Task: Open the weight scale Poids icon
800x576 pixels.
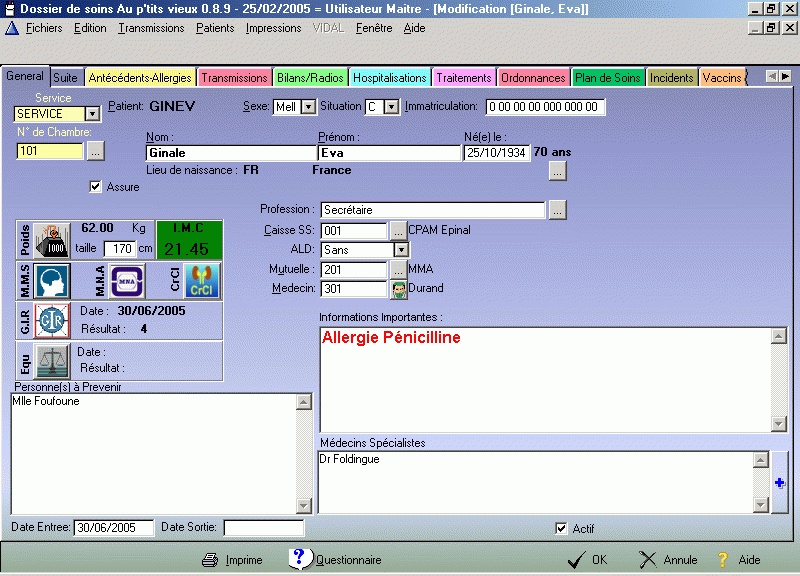Action: tap(52, 240)
